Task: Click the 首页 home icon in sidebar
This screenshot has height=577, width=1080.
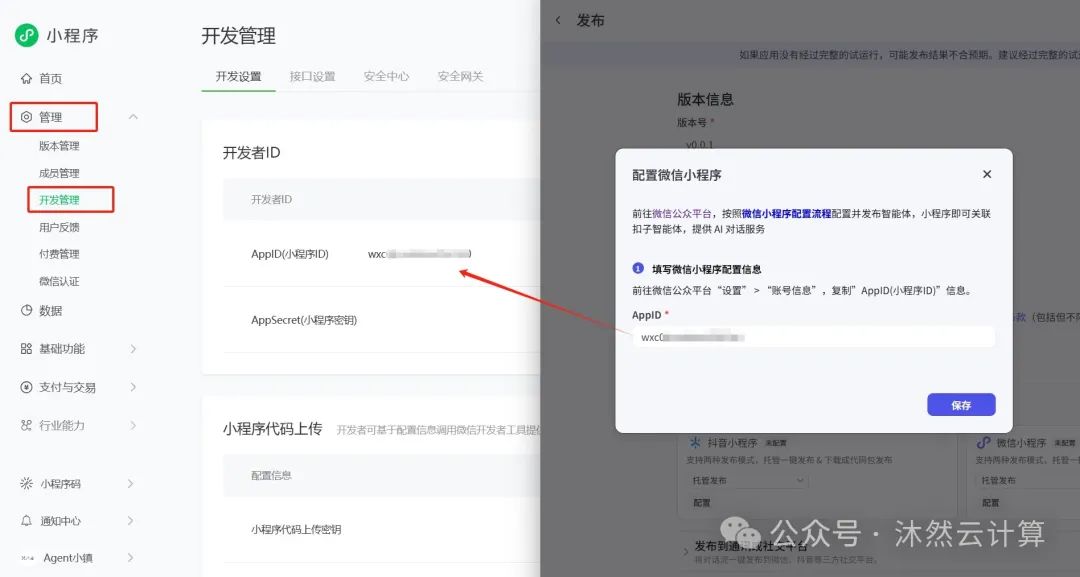Action: (26, 78)
